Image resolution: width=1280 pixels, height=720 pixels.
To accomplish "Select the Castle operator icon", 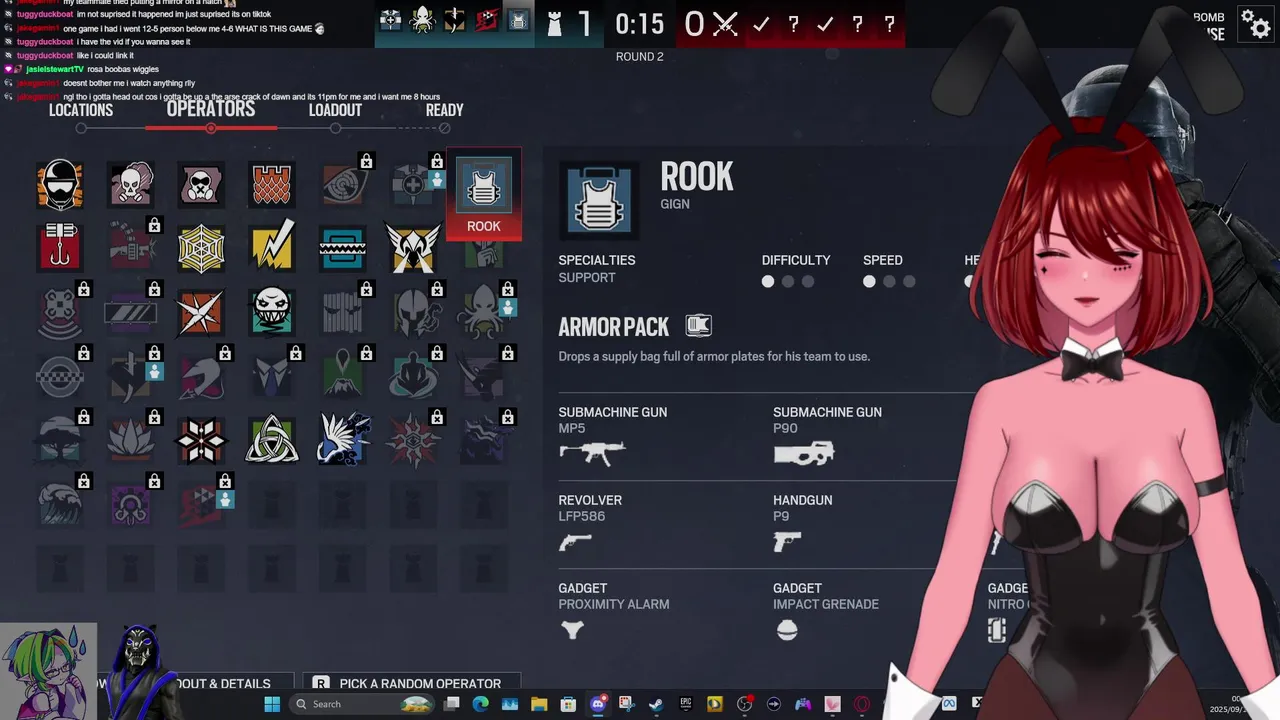I will point(272,185).
